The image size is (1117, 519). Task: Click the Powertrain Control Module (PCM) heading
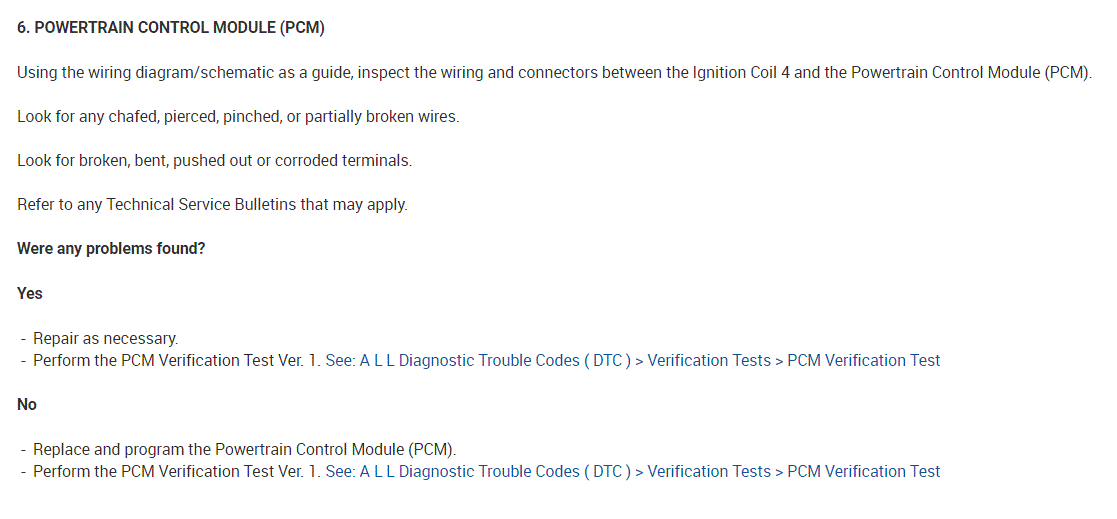tap(171, 28)
